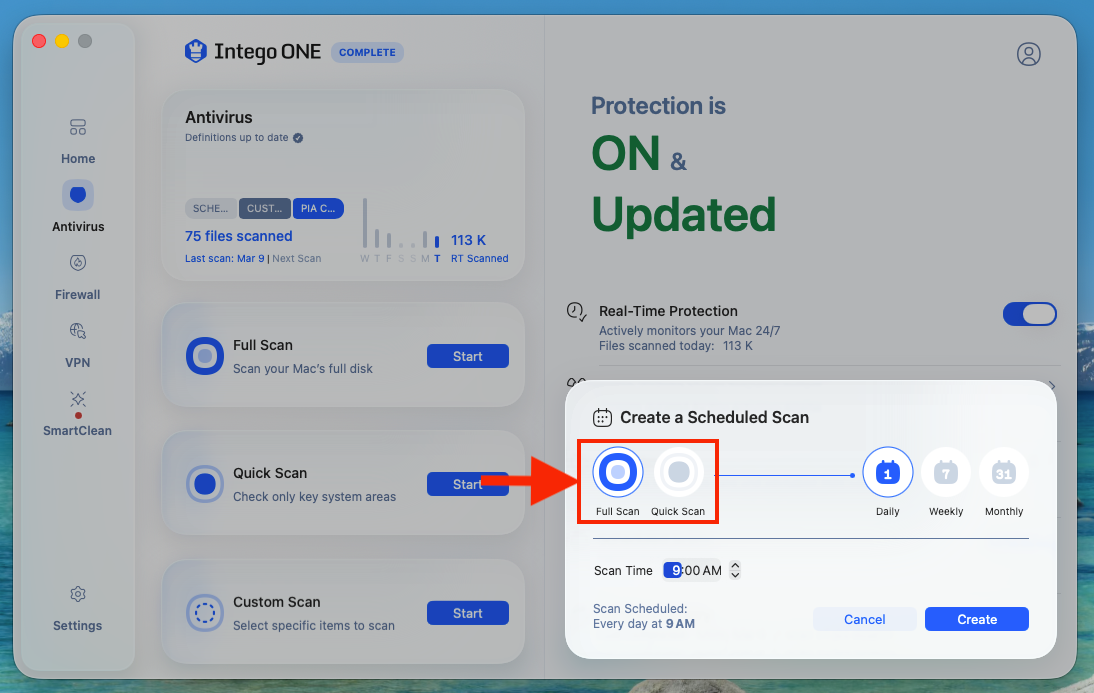Click Files scanned today: 113 K text
This screenshot has height=693, width=1094.
675,345
